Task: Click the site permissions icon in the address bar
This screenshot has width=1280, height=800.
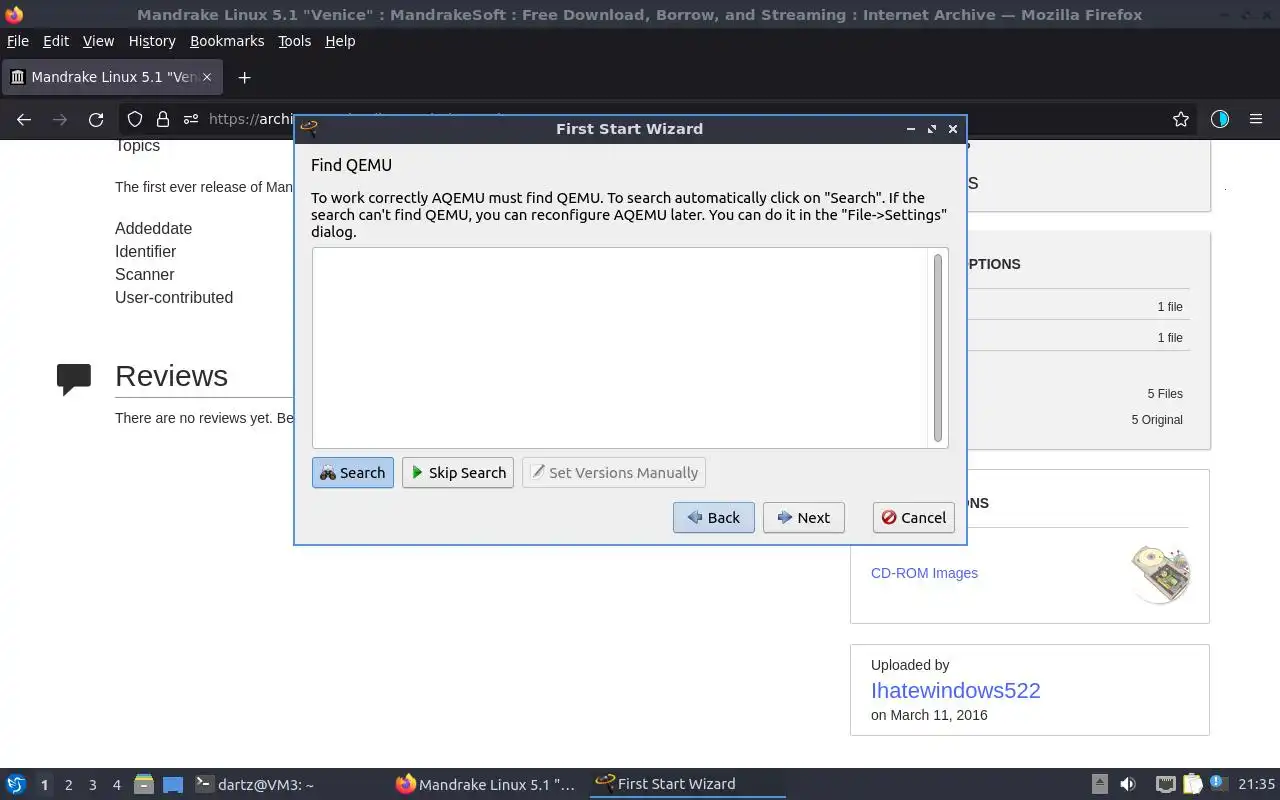Action: click(x=190, y=119)
